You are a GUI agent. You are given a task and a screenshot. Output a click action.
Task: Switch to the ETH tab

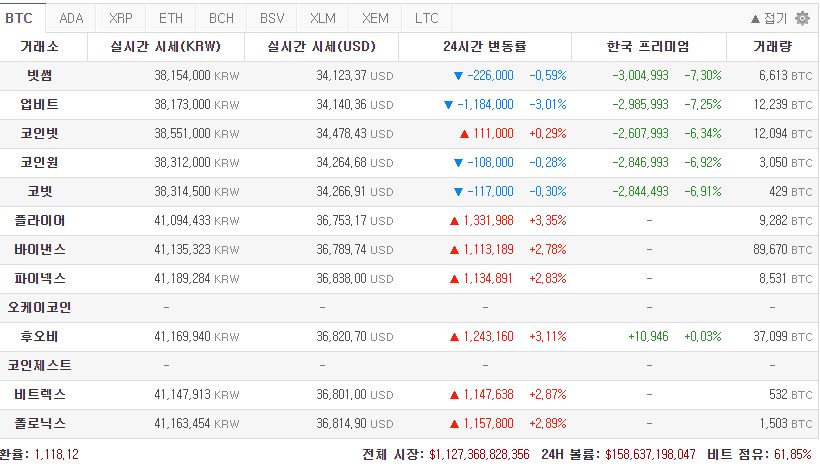pos(170,18)
